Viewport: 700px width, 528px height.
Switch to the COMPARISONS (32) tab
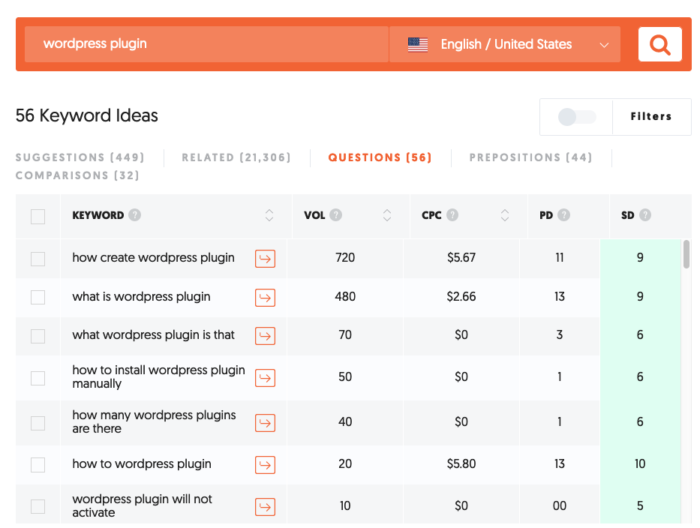(x=77, y=175)
